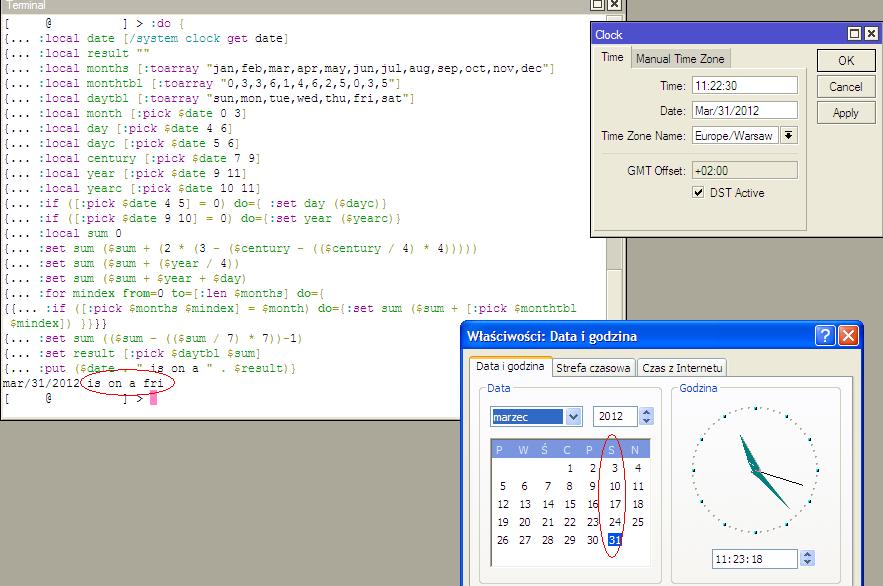
Task: Select March 24 in the calendar
Action: click(616, 521)
